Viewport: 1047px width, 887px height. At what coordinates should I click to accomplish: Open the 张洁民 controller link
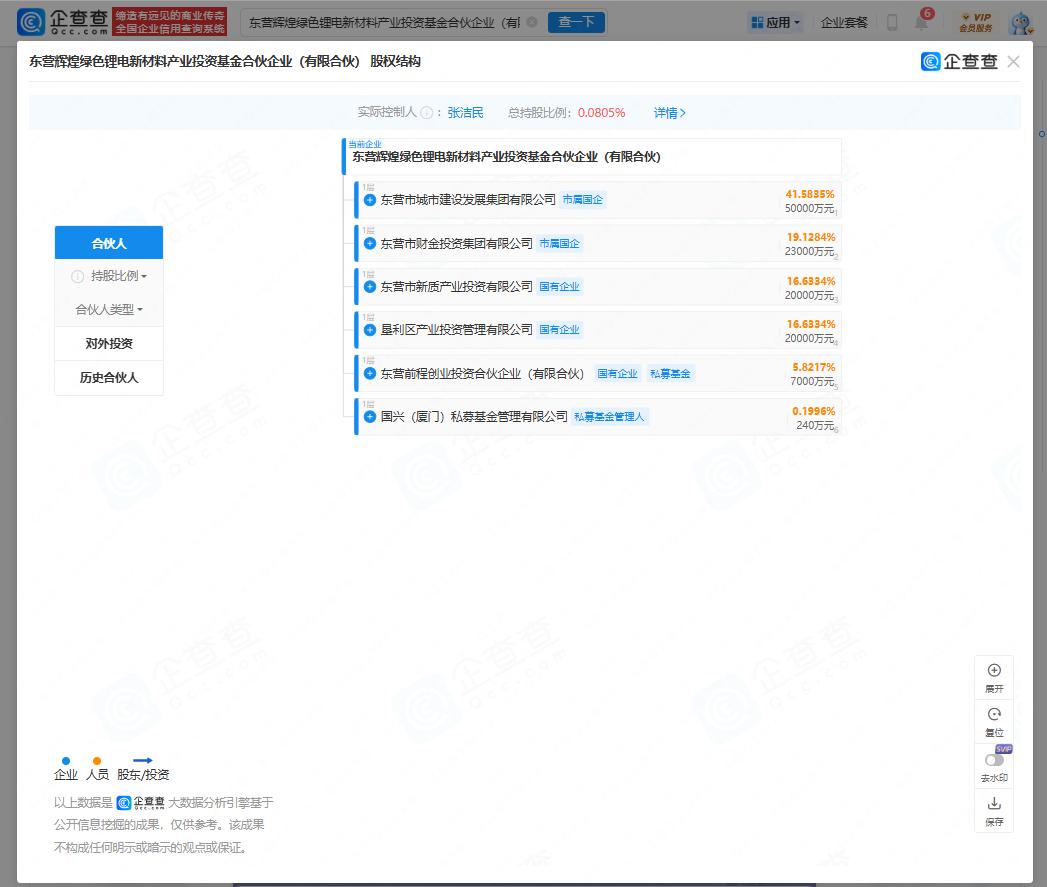point(465,113)
